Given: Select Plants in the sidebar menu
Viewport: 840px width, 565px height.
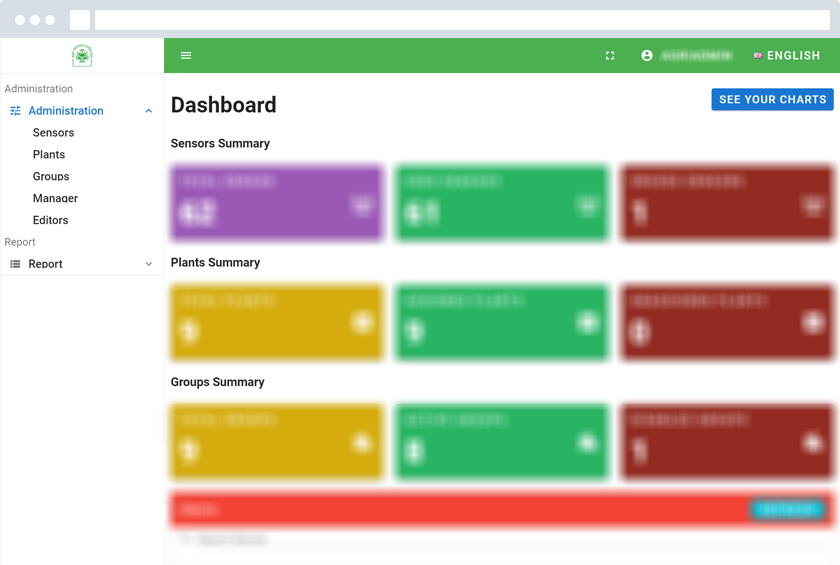Looking at the screenshot, I should pyautogui.click(x=49, y=155).
